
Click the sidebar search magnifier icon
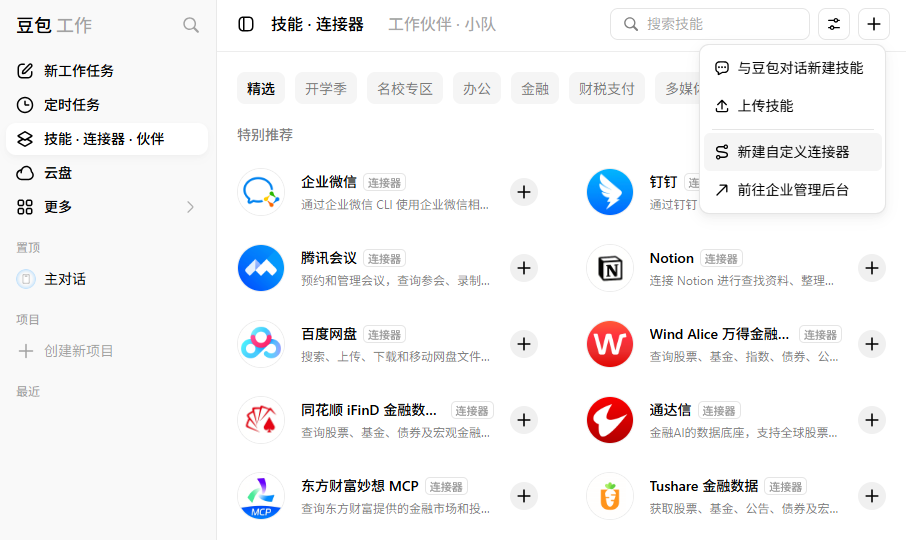pyautogui.click(x=191, y=25)
